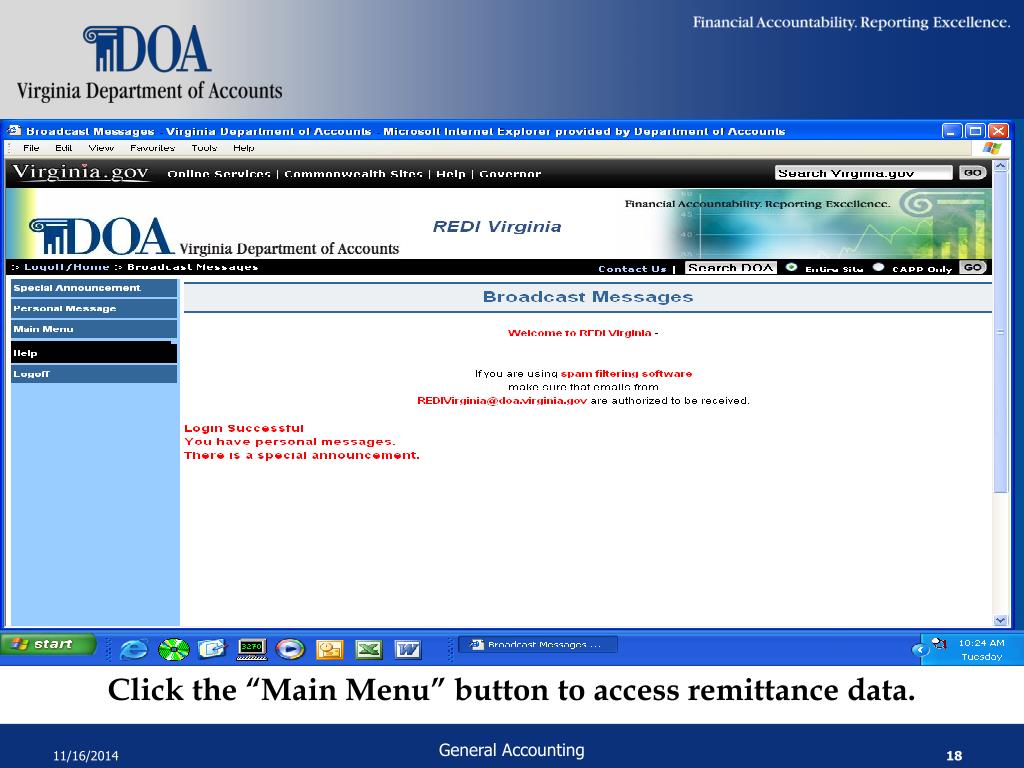
Task: Open the Tools menu
Action: point(204,148)
